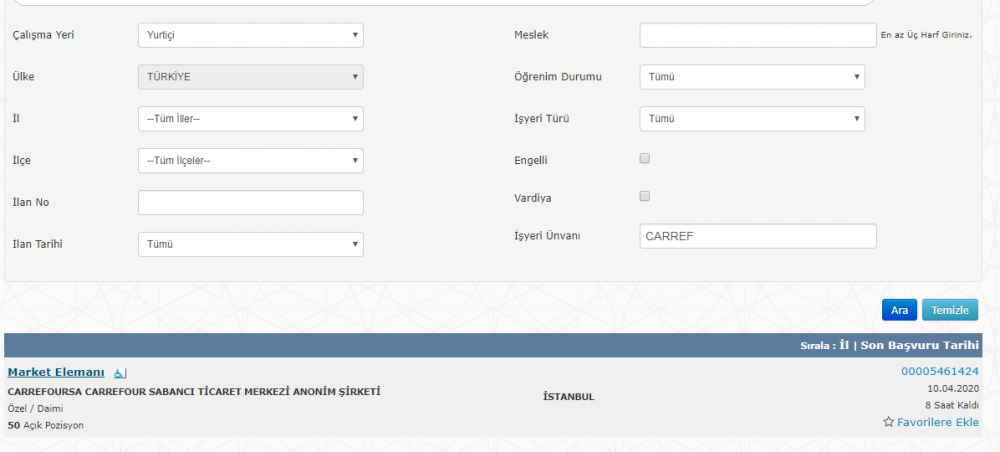
Task: Open the Çalışma Yeri dropdown
Action: [x=250, y=35]
